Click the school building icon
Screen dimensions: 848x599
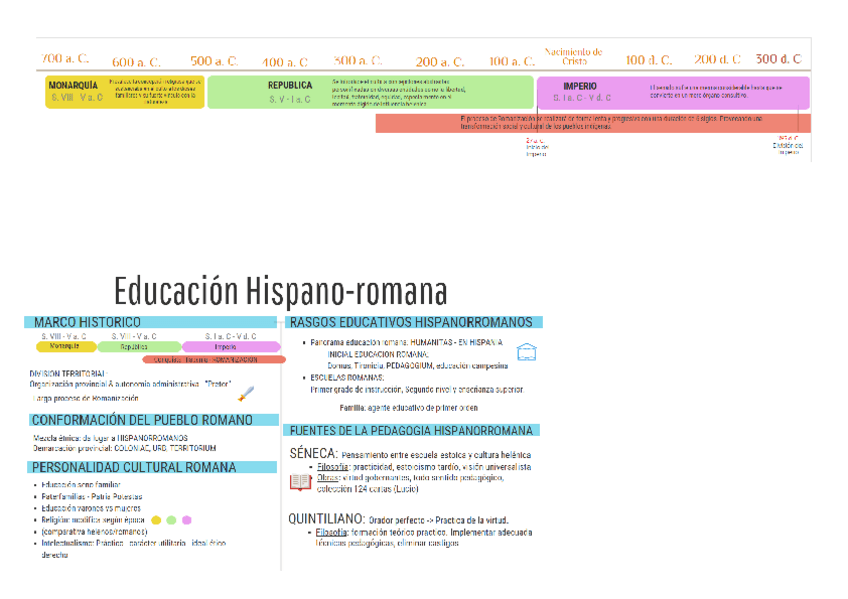pos(527,352)
